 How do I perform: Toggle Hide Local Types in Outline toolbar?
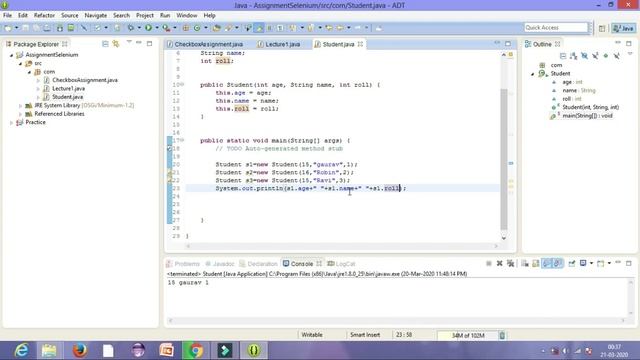pyautogui.click(x=616, y=56)
